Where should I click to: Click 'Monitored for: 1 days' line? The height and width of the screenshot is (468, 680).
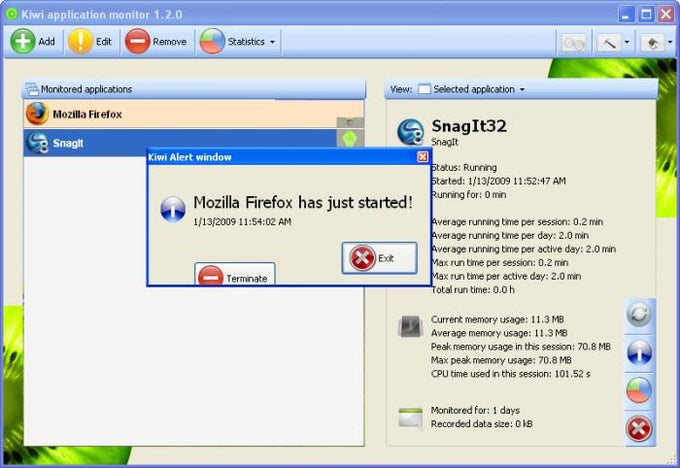[x=475, y=410]
